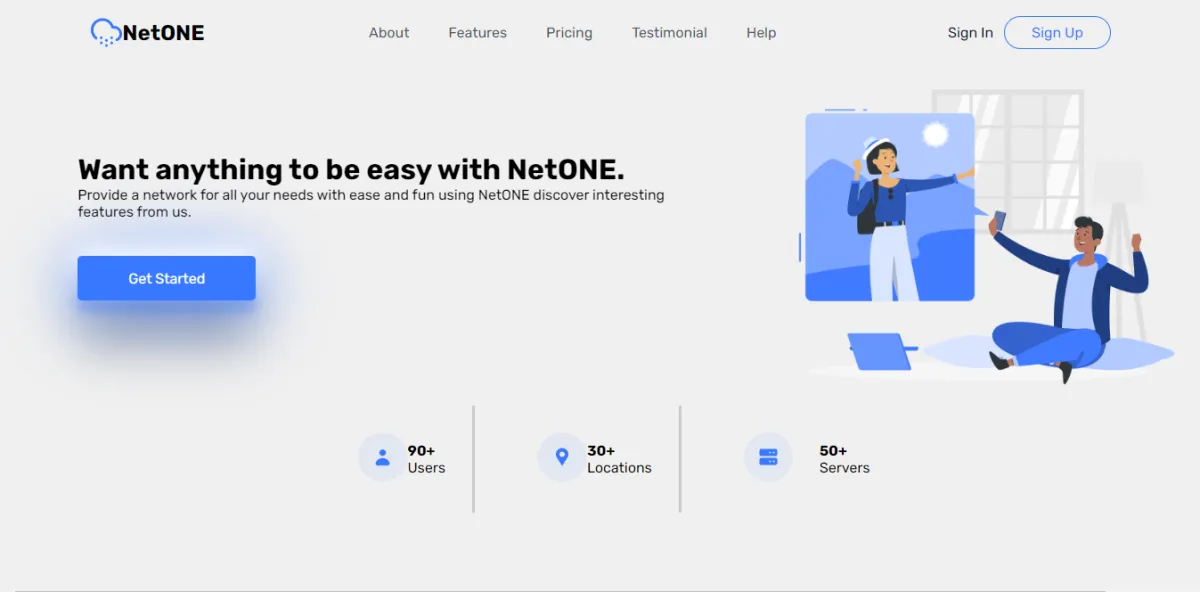
Task: Select the Servers stack icon
Action: pos(768,457)
